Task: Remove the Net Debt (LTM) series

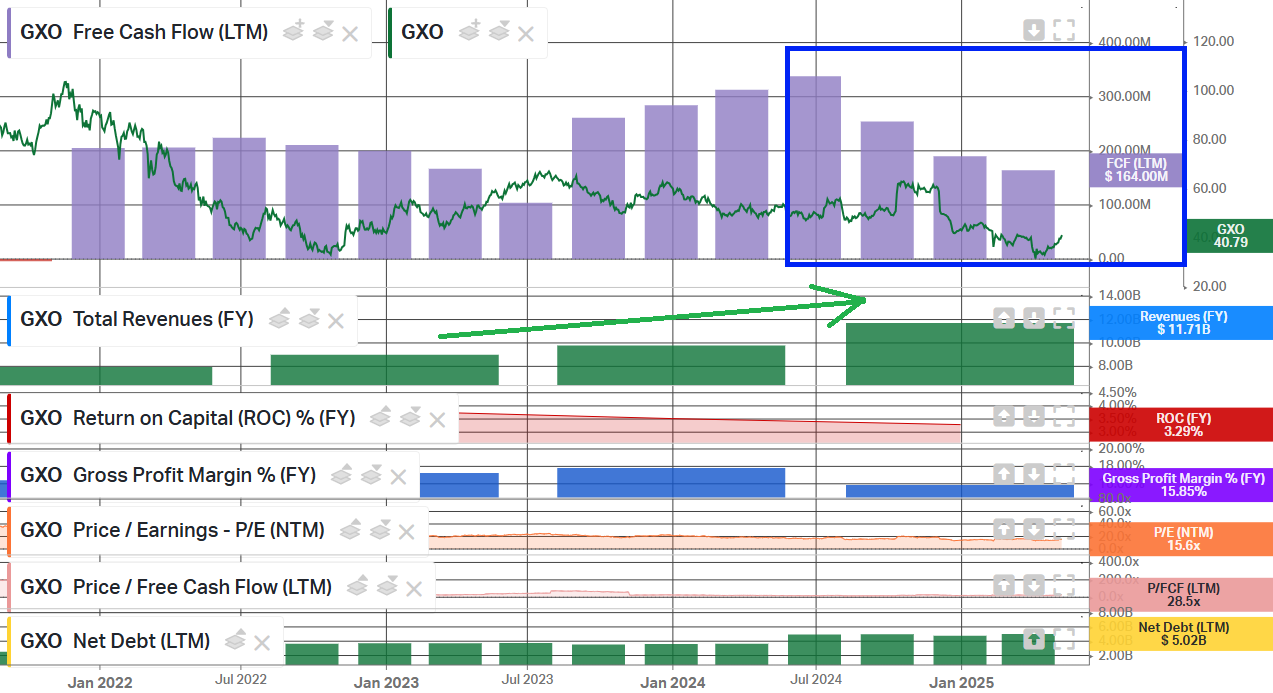Action: coord(262,642)
